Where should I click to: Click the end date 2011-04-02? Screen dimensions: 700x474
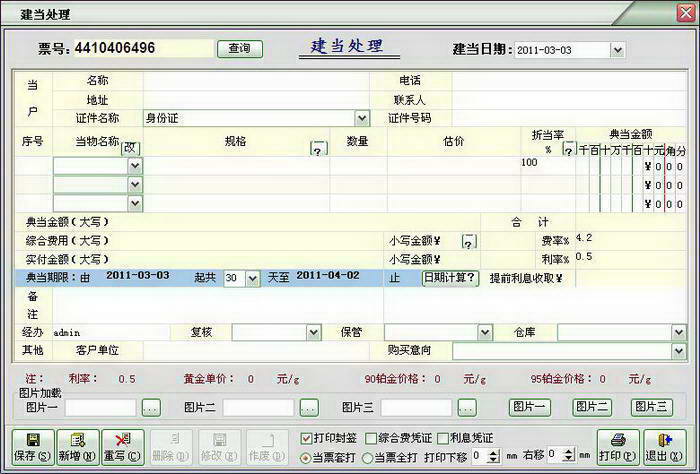[x=328, y=275]
